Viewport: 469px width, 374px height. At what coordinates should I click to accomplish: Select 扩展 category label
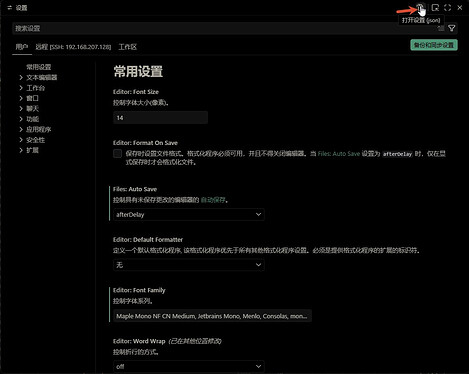32,150
